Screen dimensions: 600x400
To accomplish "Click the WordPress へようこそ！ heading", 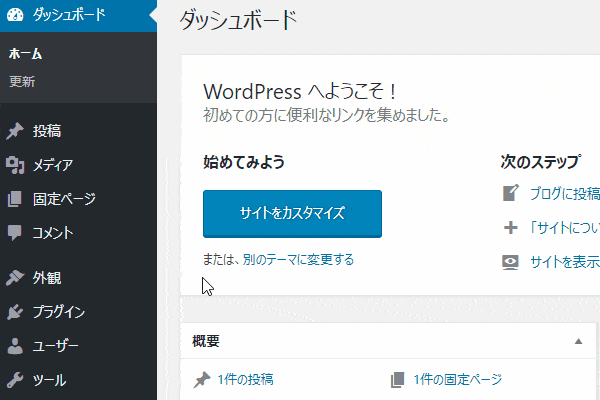I will coord(300,91).
